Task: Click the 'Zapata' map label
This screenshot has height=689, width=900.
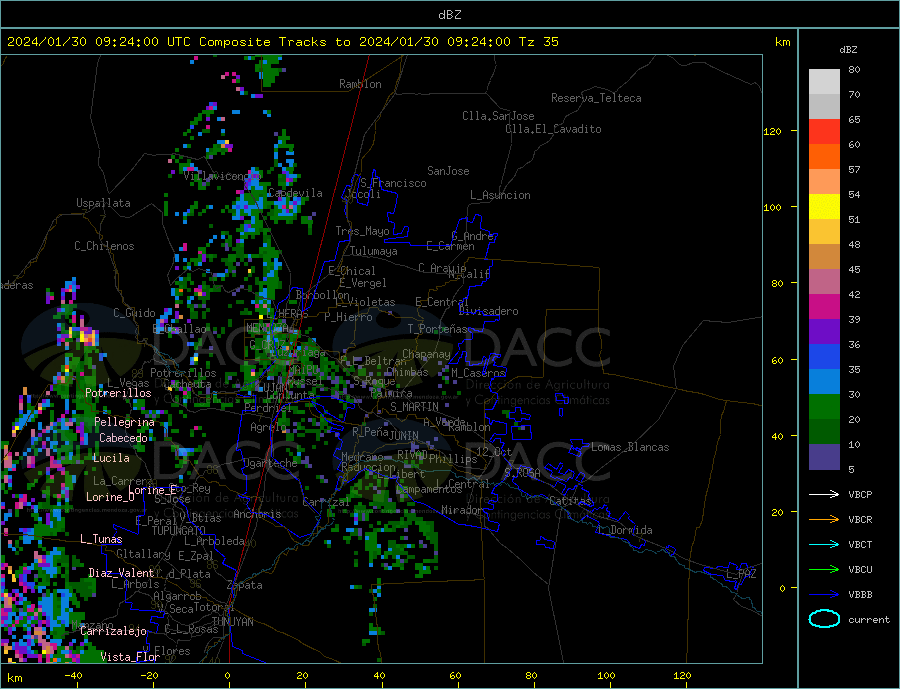Action: [245, 586]
